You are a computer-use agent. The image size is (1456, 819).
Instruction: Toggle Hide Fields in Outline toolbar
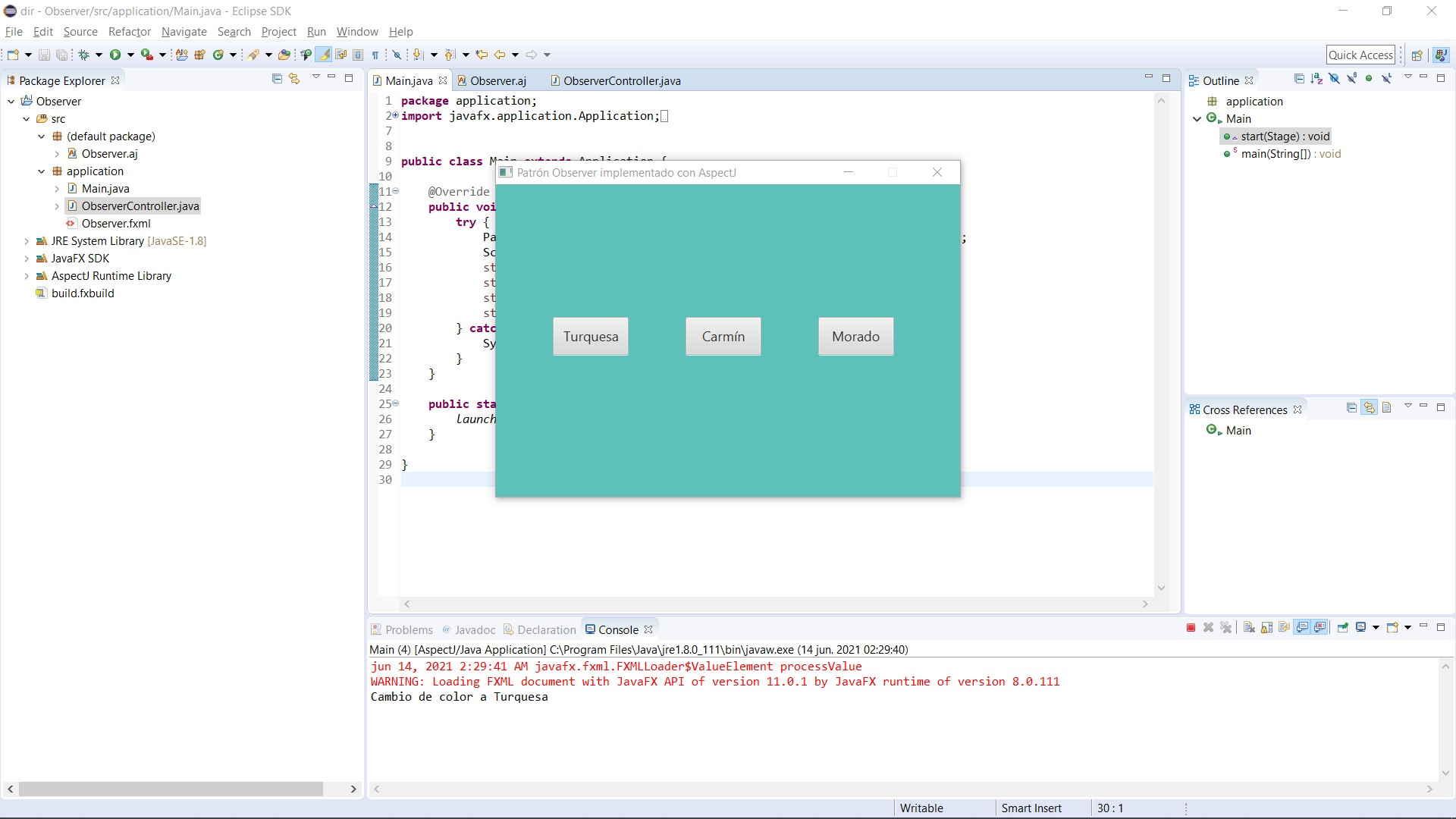pyautogui.click(x=1334, y=79)
